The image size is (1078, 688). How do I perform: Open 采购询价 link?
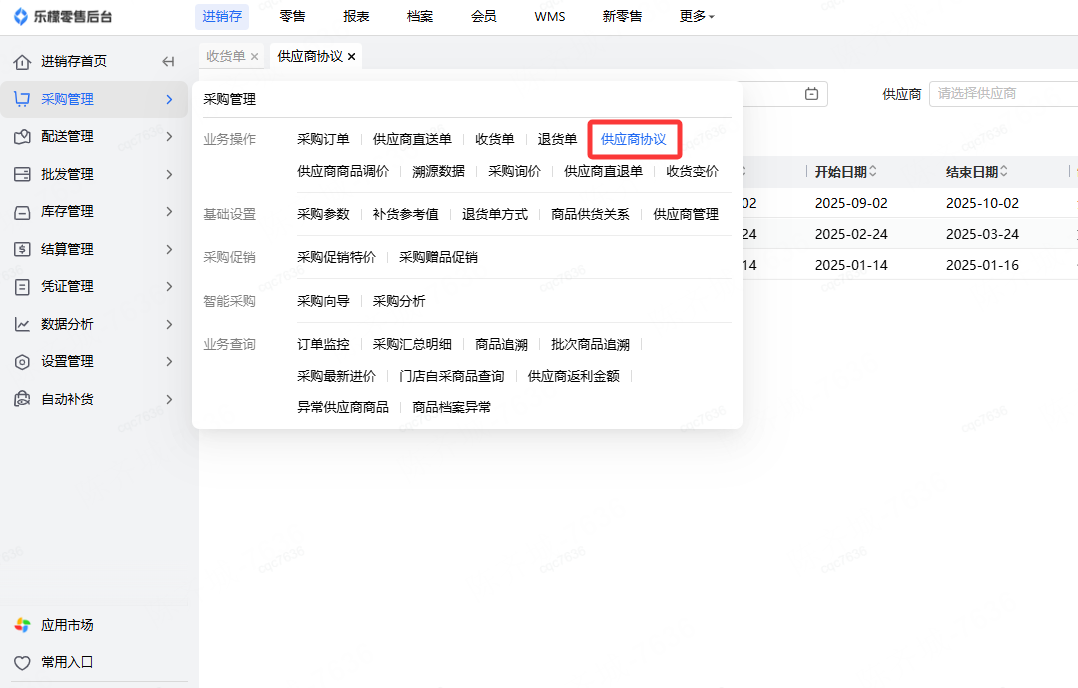(x=514, y=171)
